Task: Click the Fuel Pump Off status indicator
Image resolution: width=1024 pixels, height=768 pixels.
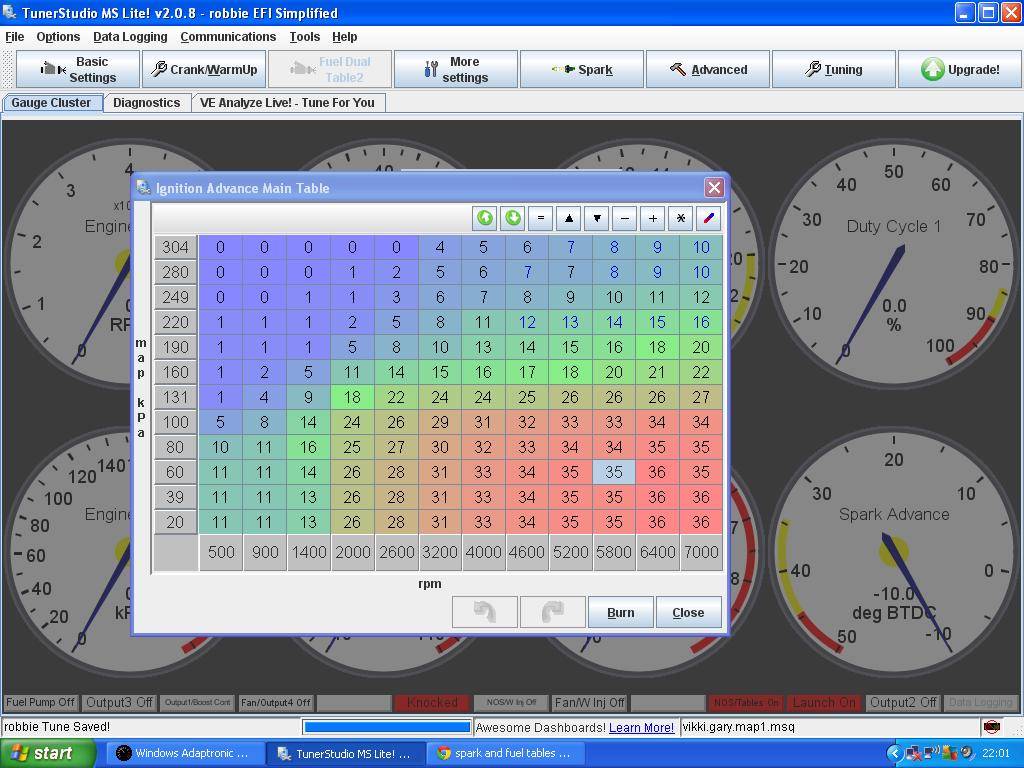Action: (40, 702)
